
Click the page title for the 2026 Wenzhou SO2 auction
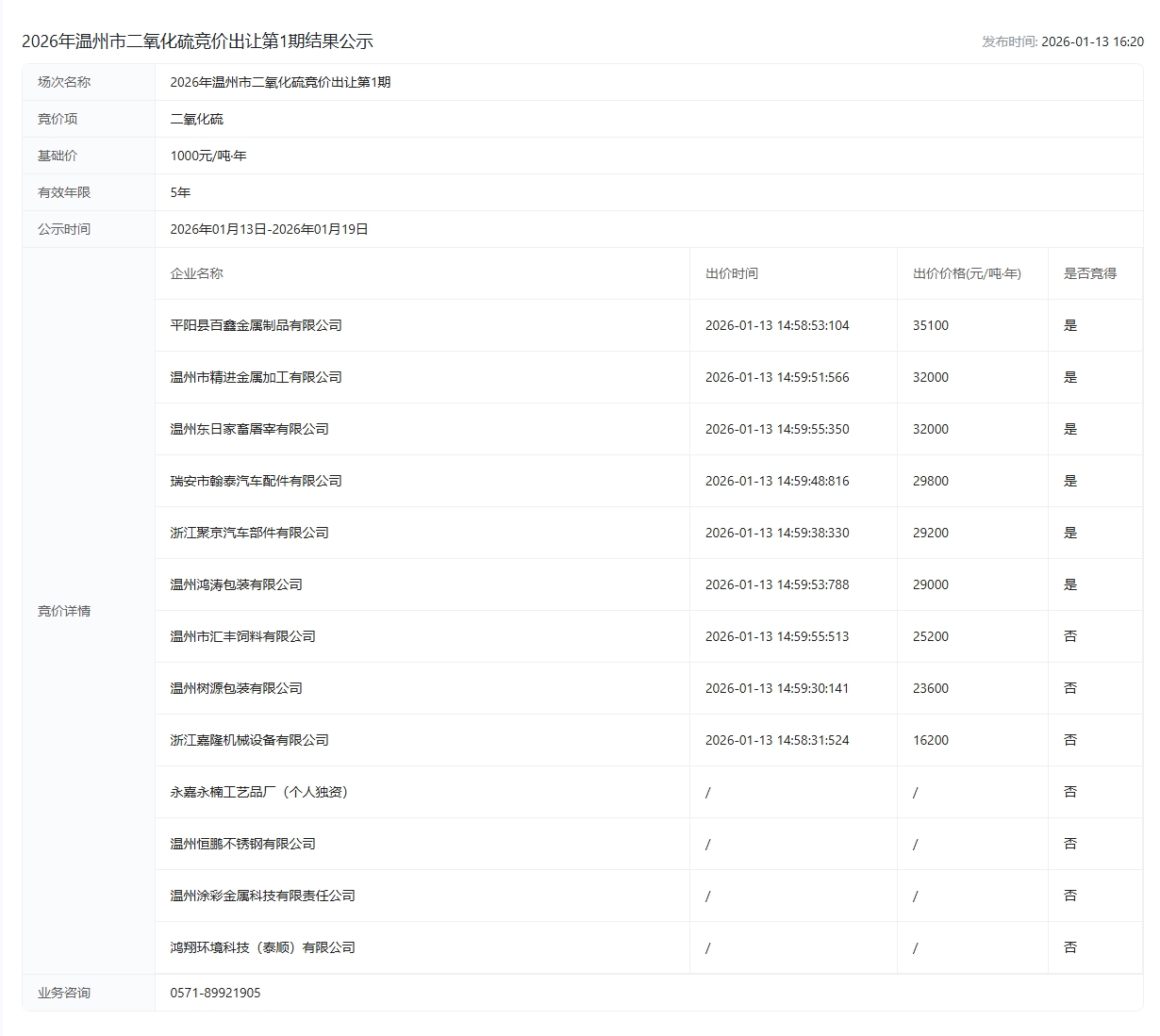[197, 41]
